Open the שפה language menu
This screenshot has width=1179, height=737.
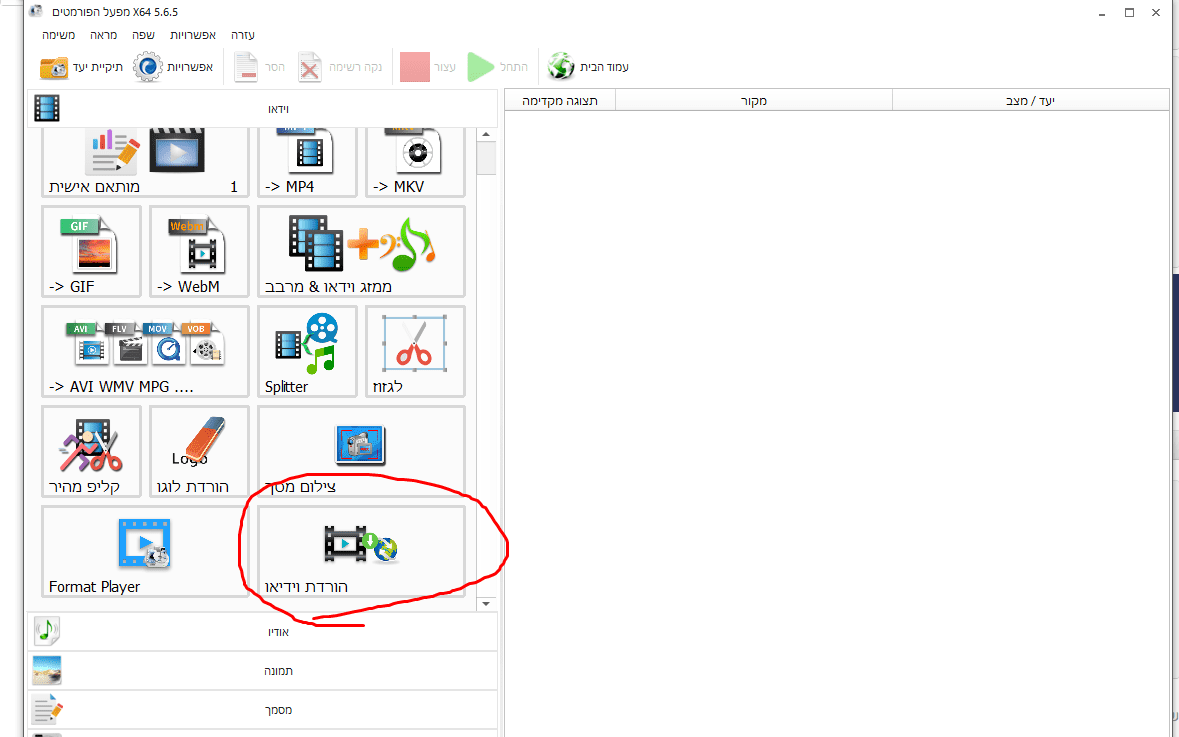pyautogui.click(x=144, y=35)
